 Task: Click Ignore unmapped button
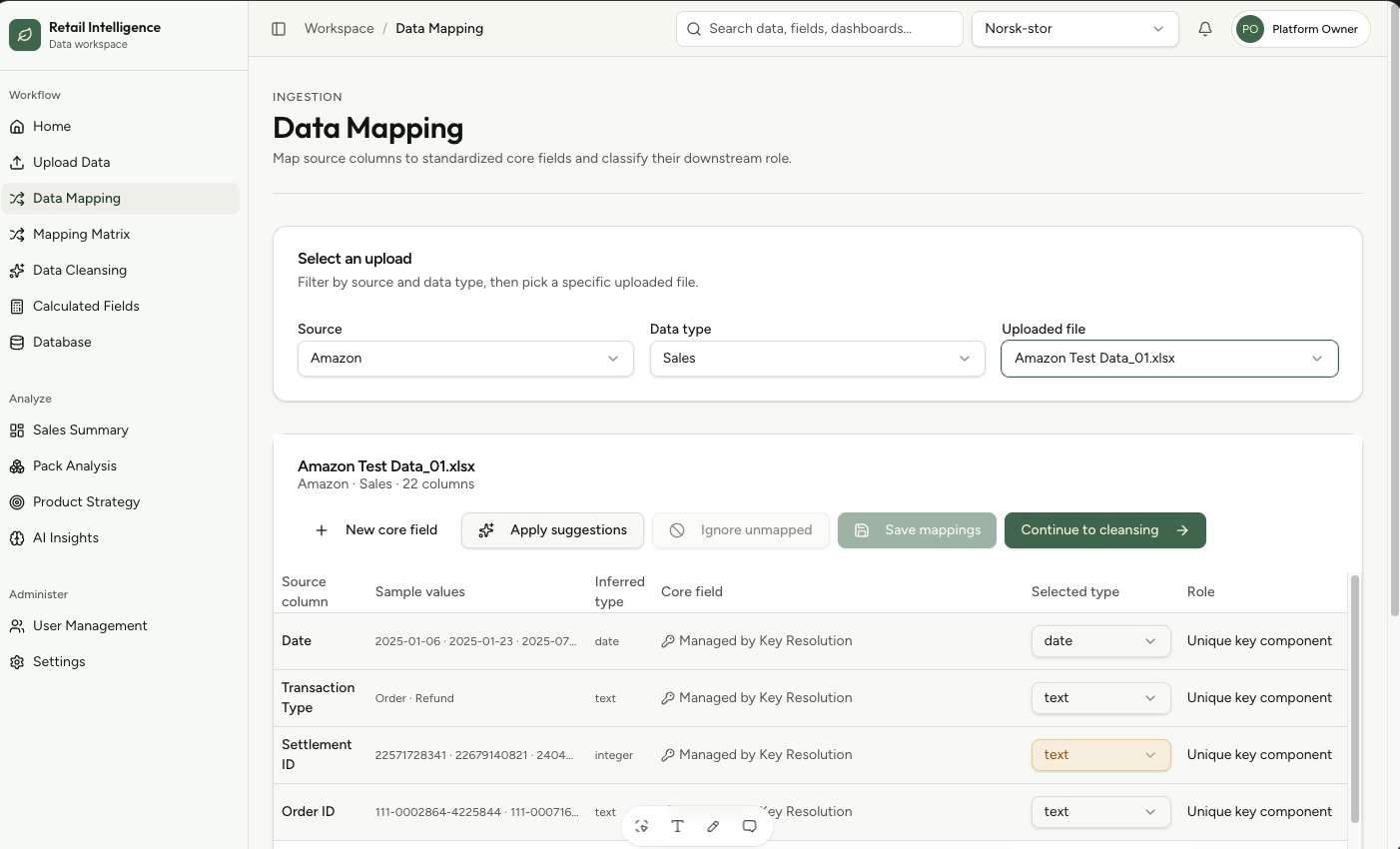(741, 530)
